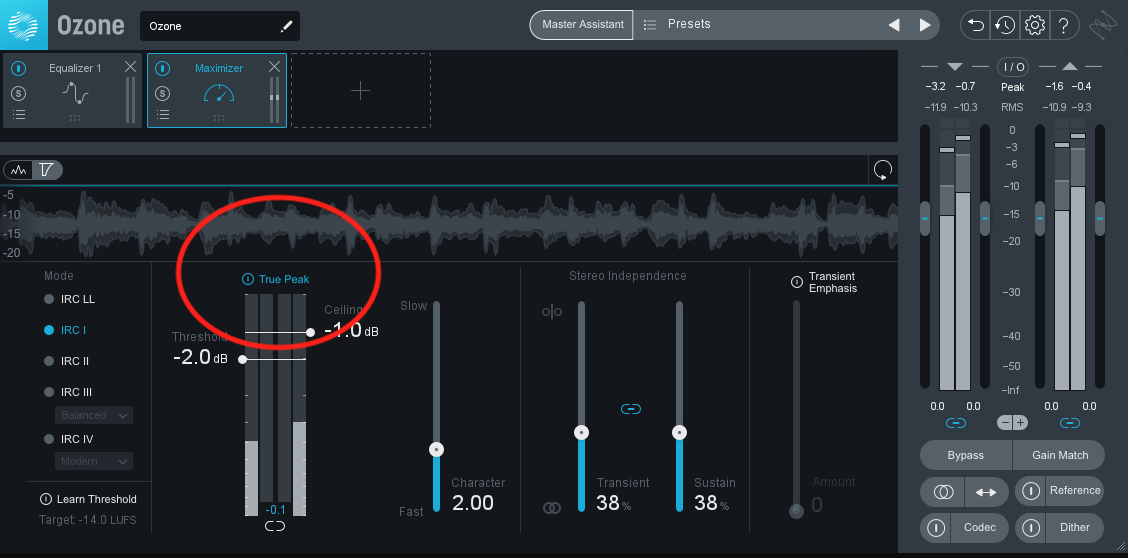This screenshot has height=558, width=1130.
Task: Toggle the Codec preview button
Action: (965, 528)
